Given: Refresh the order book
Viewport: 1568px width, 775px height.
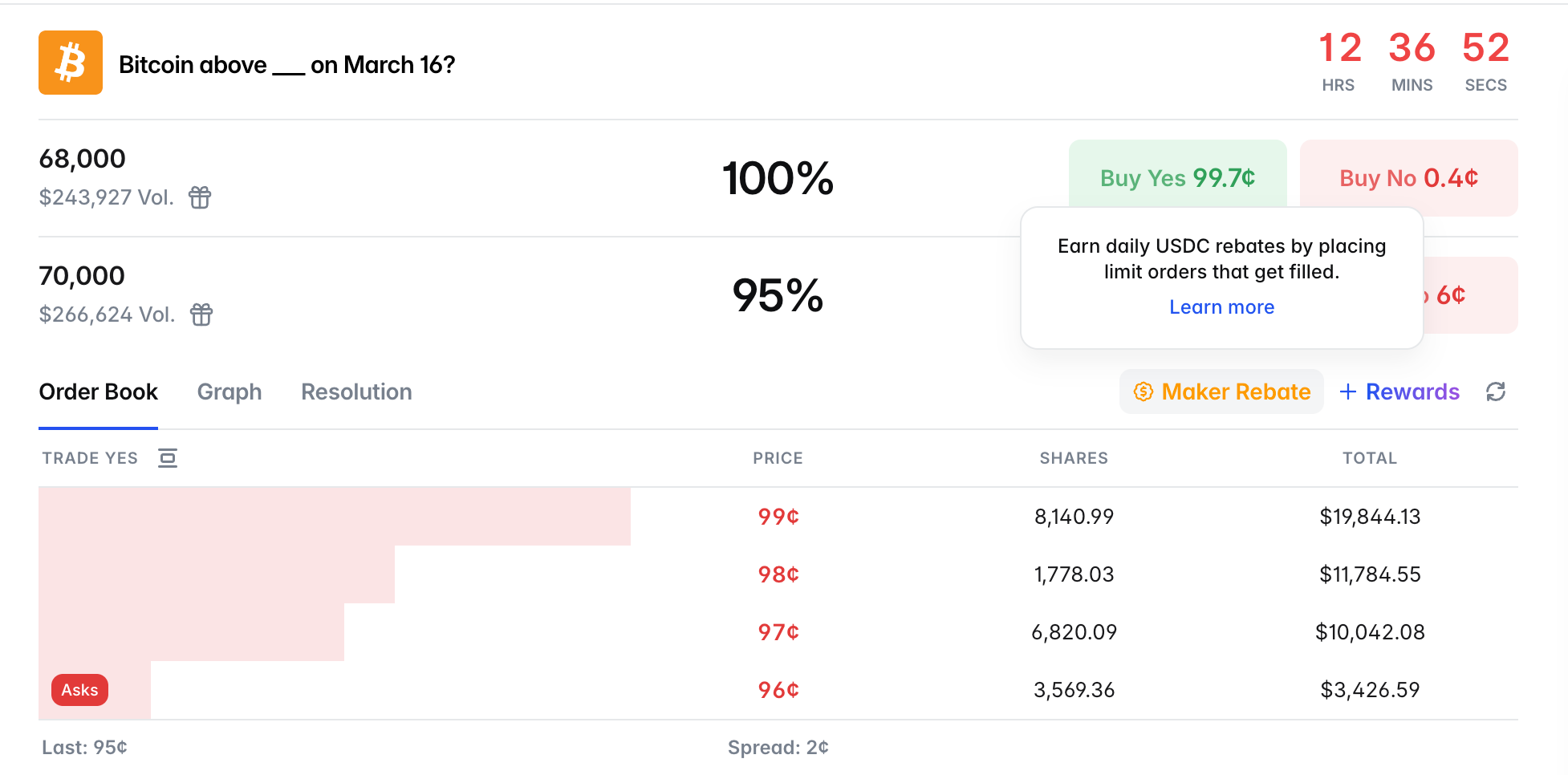Looking at the screenshot, I should coord(1495,392).
